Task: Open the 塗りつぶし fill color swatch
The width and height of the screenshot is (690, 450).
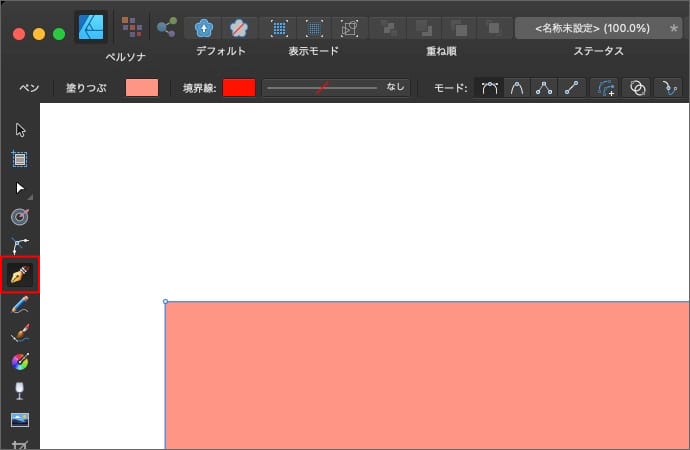Action: coord(142,88)
